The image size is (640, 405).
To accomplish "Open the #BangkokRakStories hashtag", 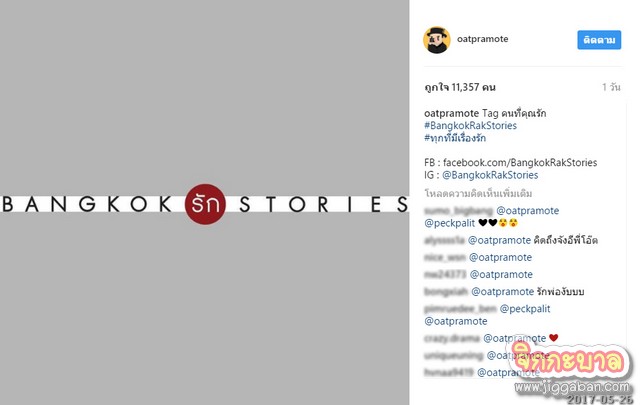I will pos(470,125).
